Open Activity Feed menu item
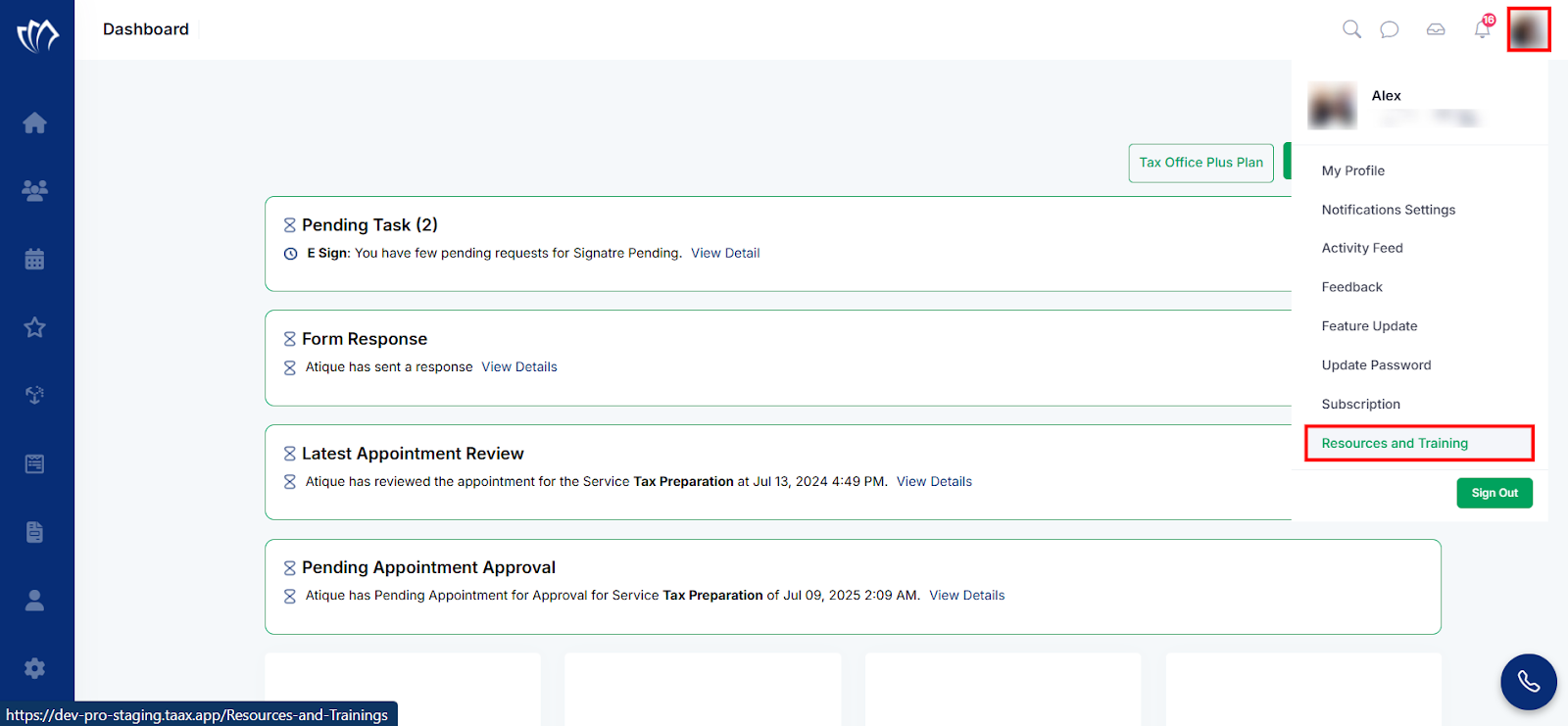 coord(1362,248)
